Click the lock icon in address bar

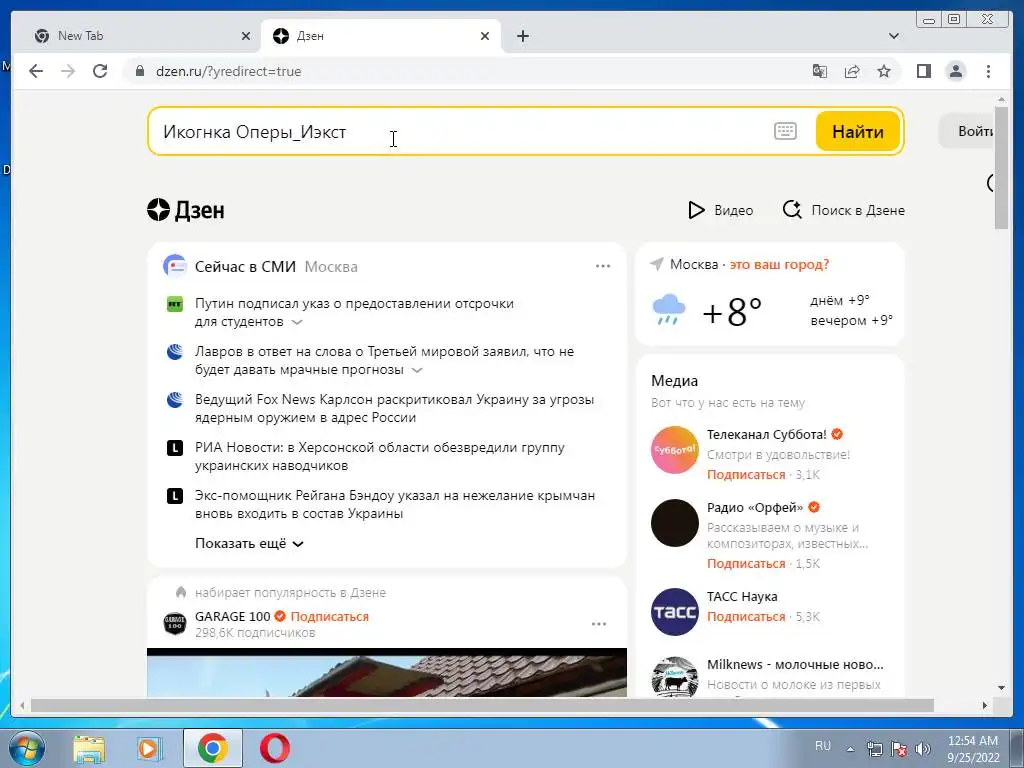tap(139, 71)
